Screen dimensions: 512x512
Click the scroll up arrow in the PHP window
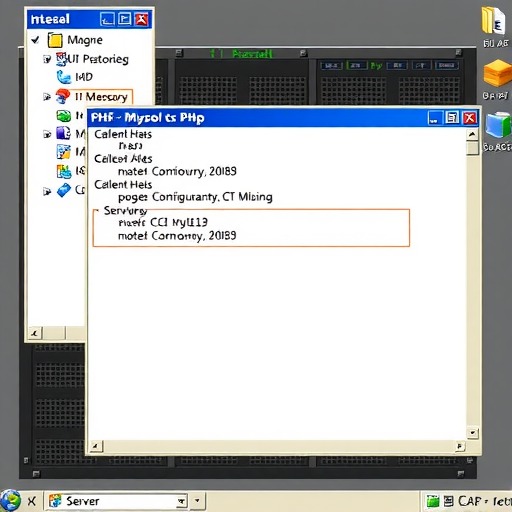[472, 134]
